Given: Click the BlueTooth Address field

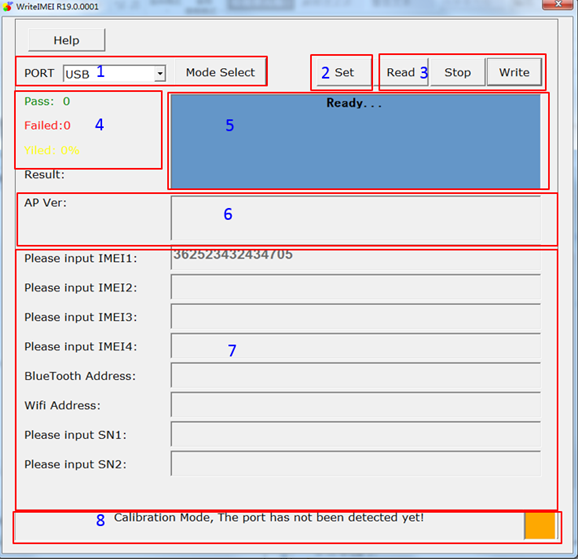Looking at the screenshot, I should click(356, 375).
